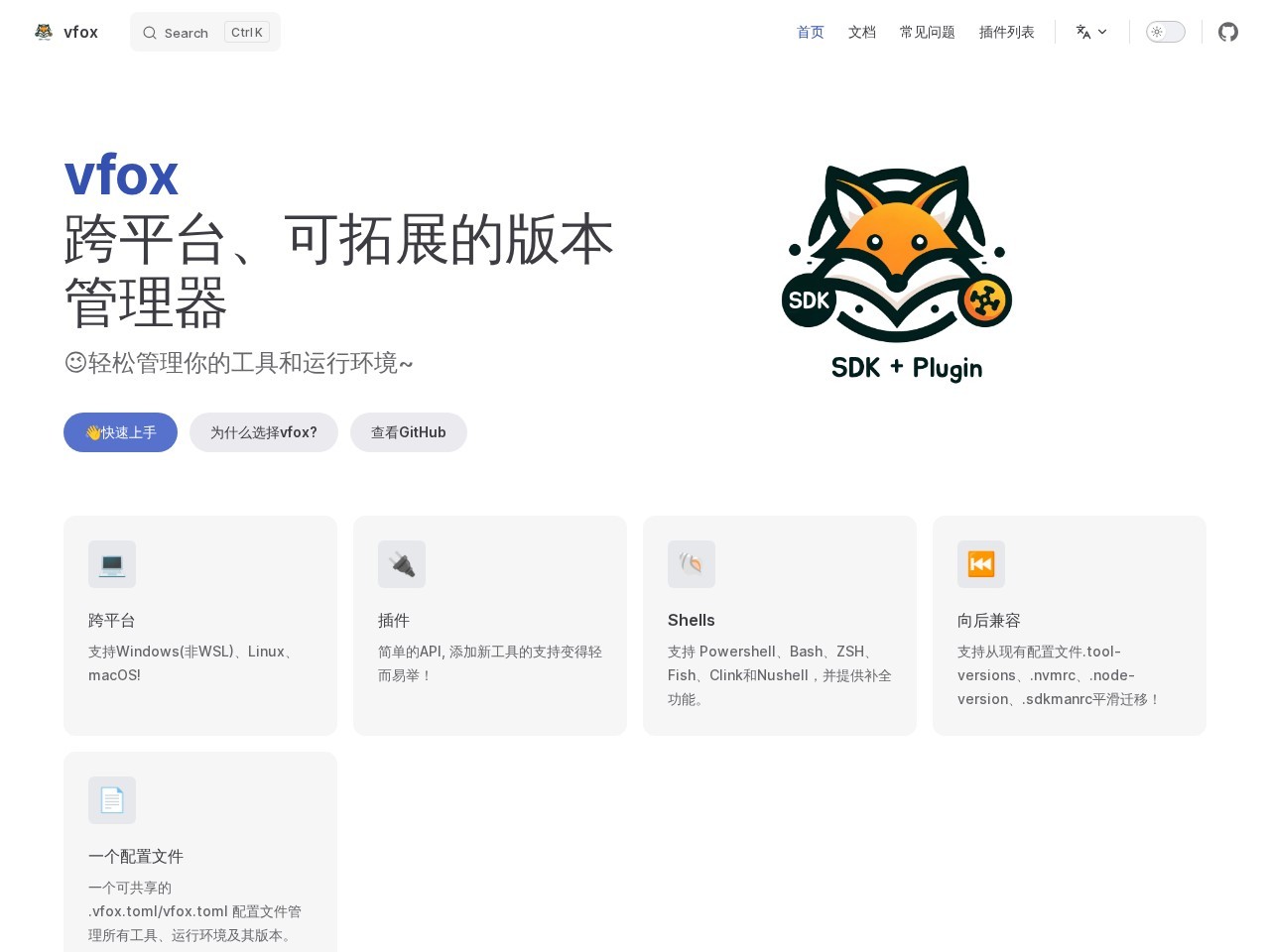
Task: Click the laptop icon on 跨平台 card
Action: 112,564
